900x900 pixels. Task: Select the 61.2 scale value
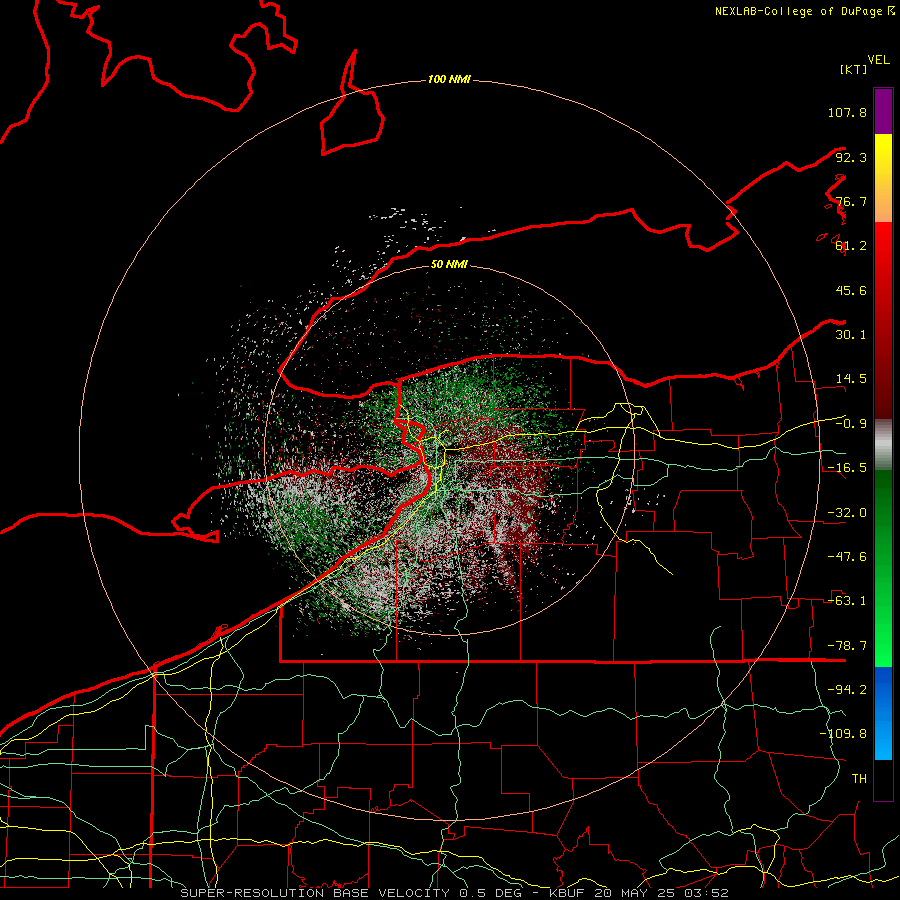coord(851,246)
